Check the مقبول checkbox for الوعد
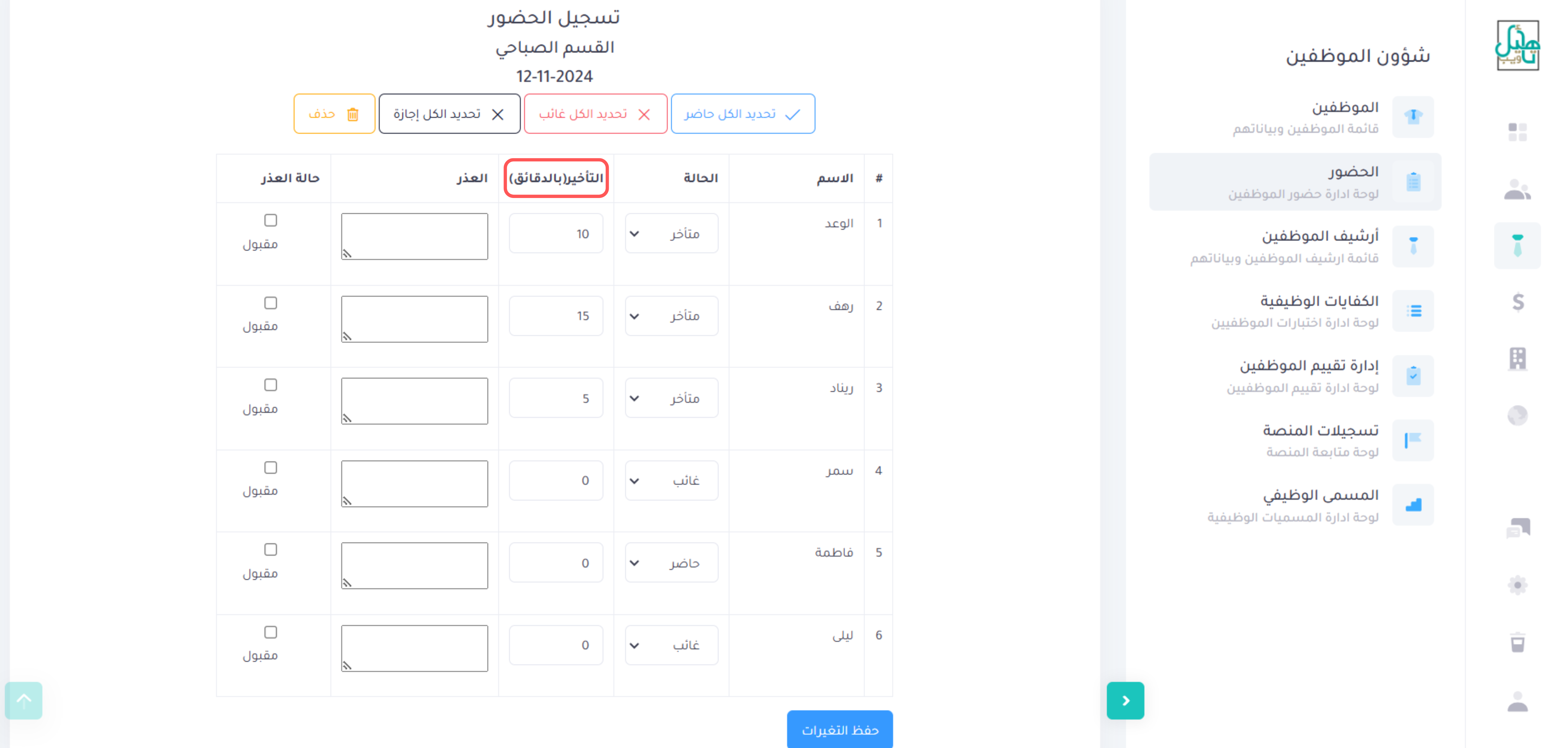This screenshot has width=1568, height=748. click(270, 220)
